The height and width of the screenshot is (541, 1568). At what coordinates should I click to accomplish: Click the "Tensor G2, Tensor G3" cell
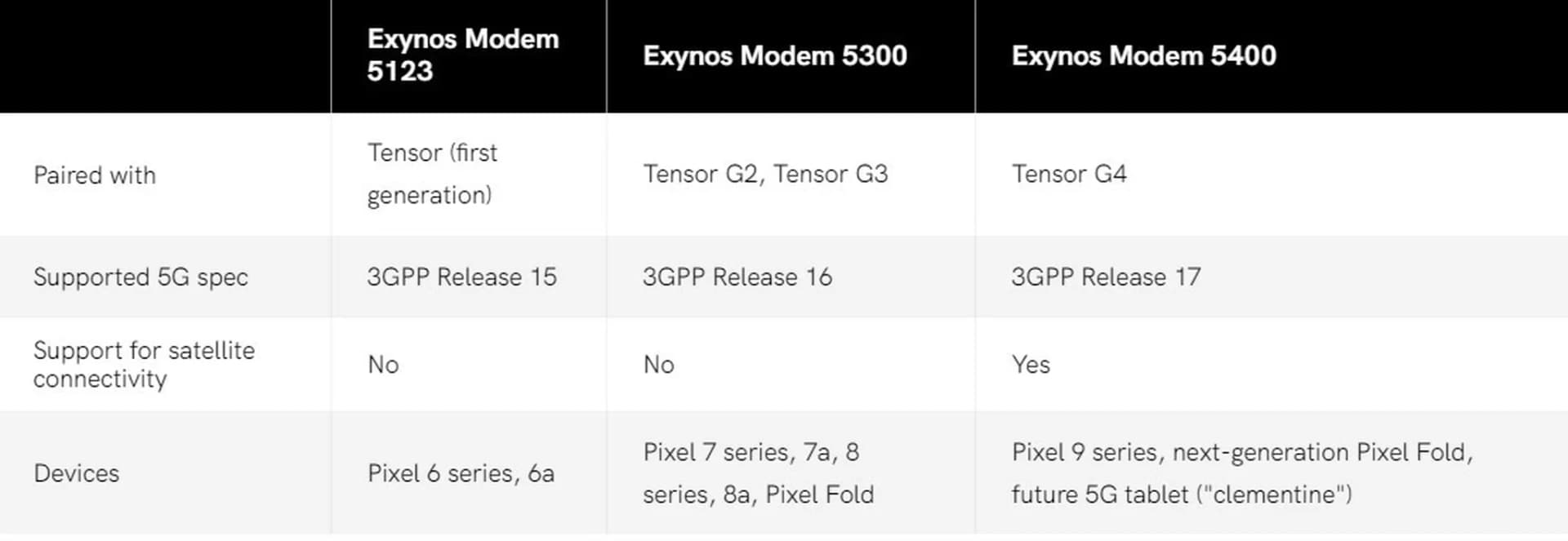[x=765, y=174]
